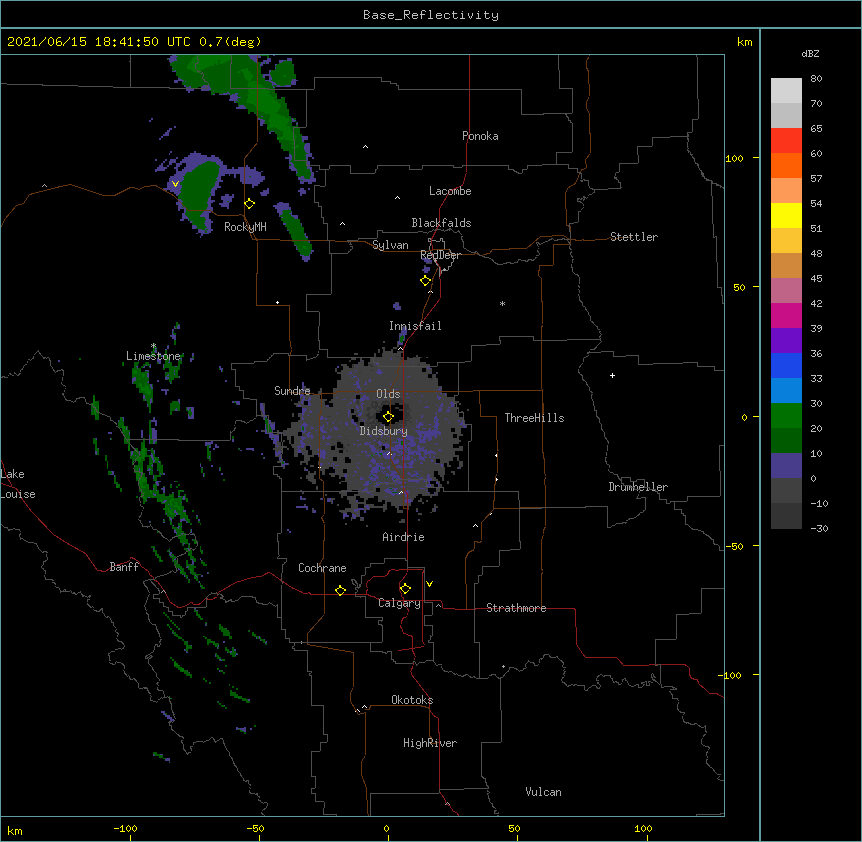Image resolution: width=862 pixels, height=842 pixels.
Task: Click the -30 value on the dBZ scale
Action: (x=819, y=528)
